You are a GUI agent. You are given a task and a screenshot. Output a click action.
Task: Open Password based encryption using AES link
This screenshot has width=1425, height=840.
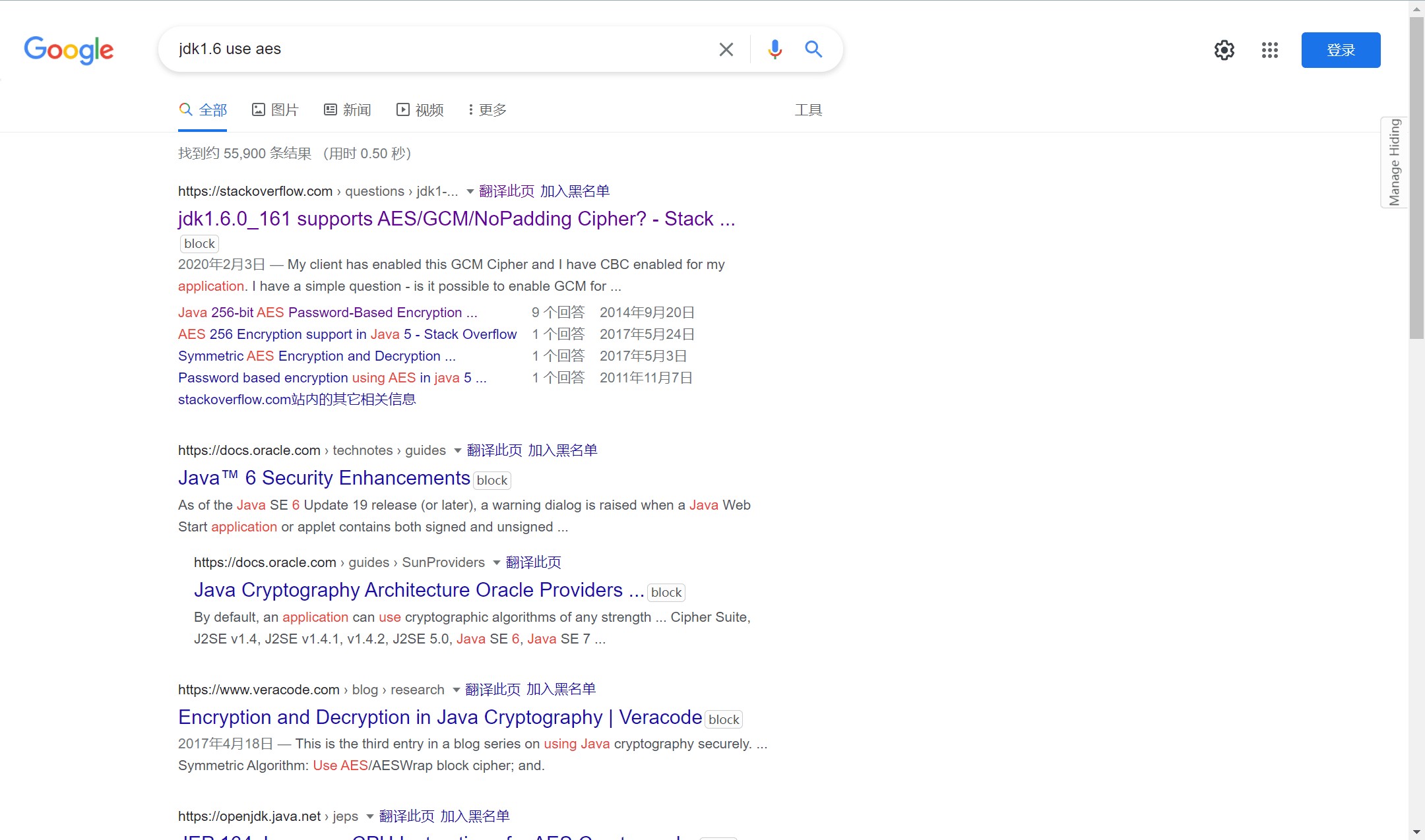(x=332, y=378)
